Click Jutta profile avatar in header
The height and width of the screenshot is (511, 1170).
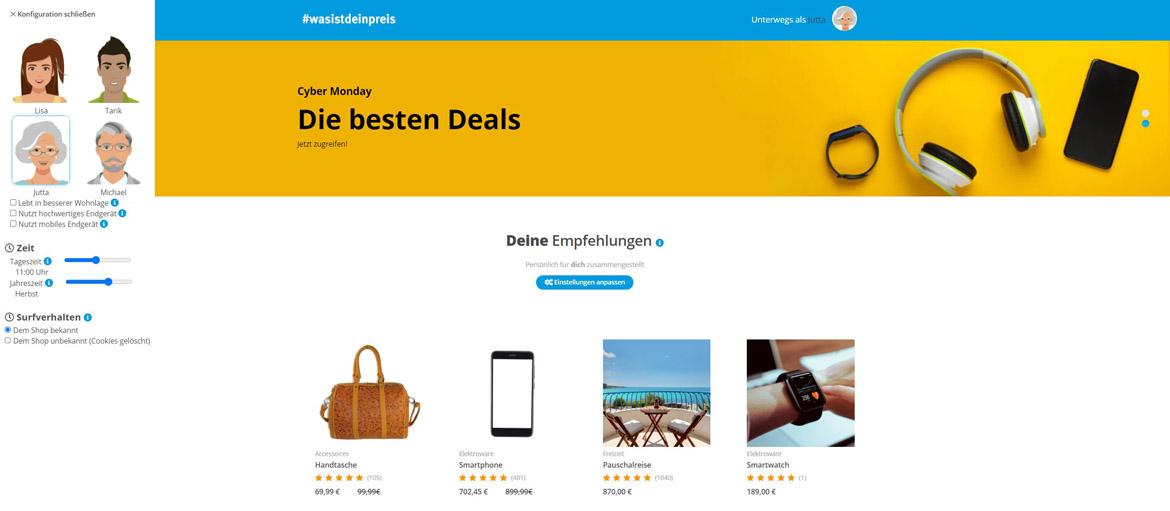tap(845, 19)
